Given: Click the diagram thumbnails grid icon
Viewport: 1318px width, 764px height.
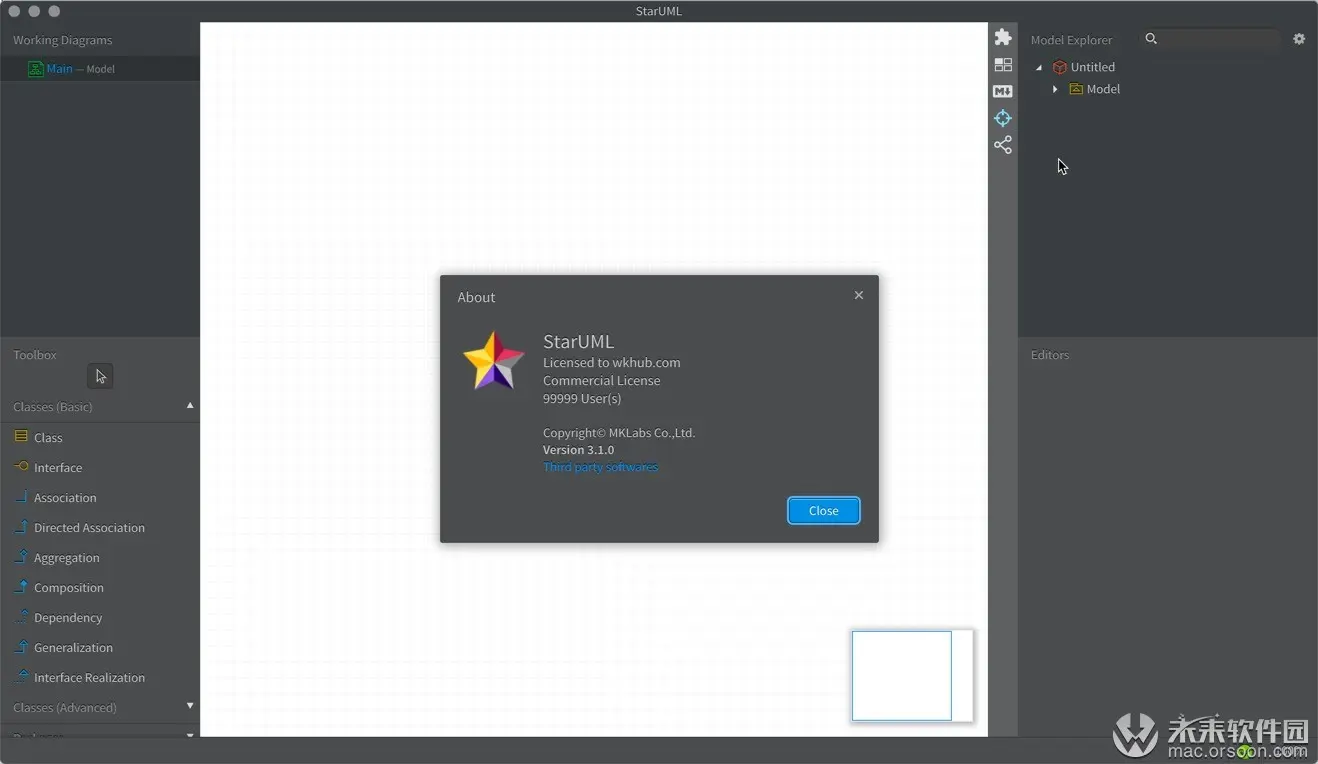Looking at the screenshot, I should tap(1003, 64).
